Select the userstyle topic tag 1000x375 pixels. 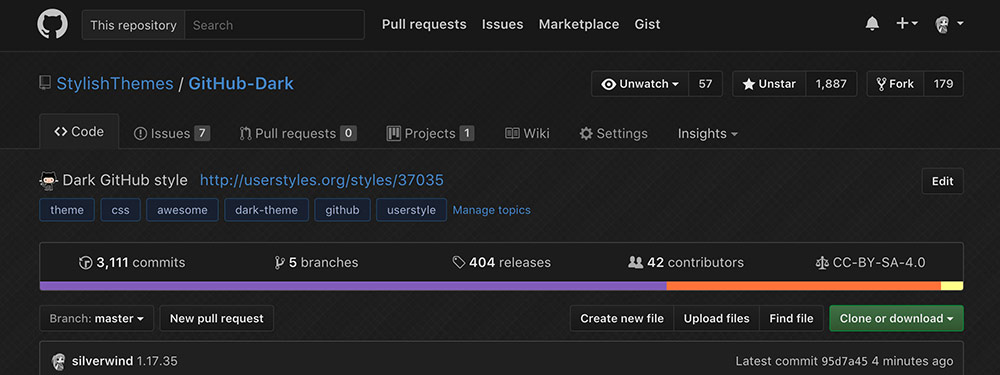tap(411, 210)
